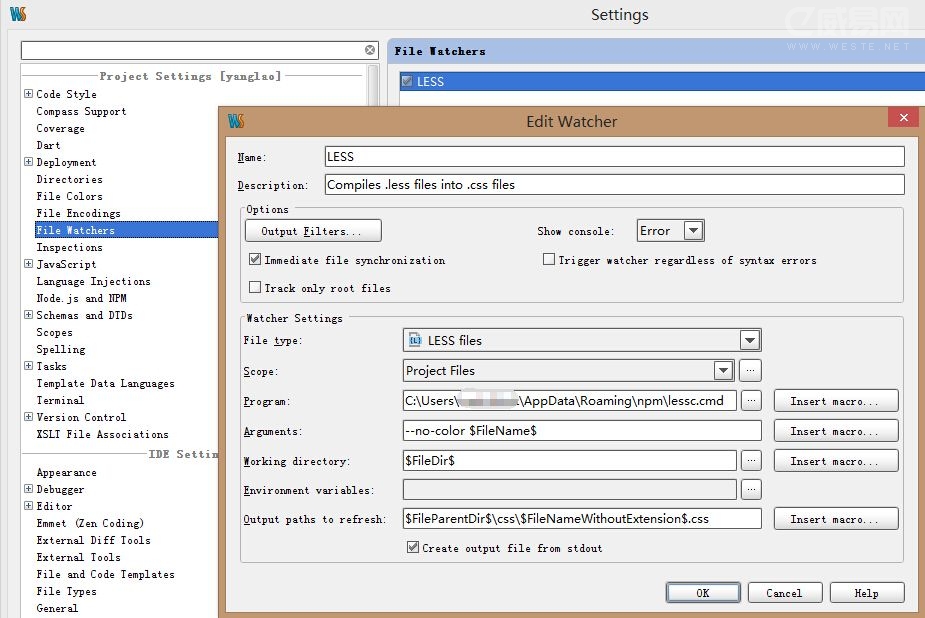Expand Schemas and DTDs node

pos(28,315)
